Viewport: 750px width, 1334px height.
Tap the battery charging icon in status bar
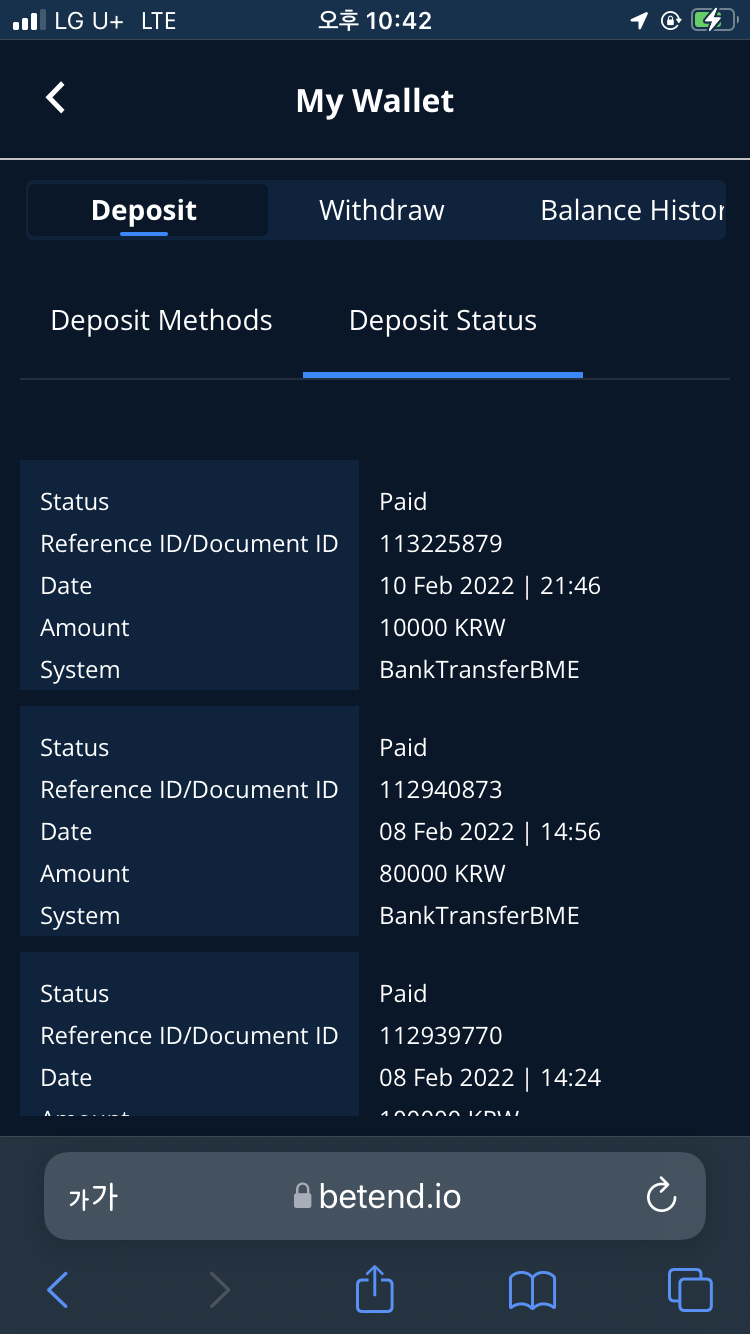pos(713,20)
